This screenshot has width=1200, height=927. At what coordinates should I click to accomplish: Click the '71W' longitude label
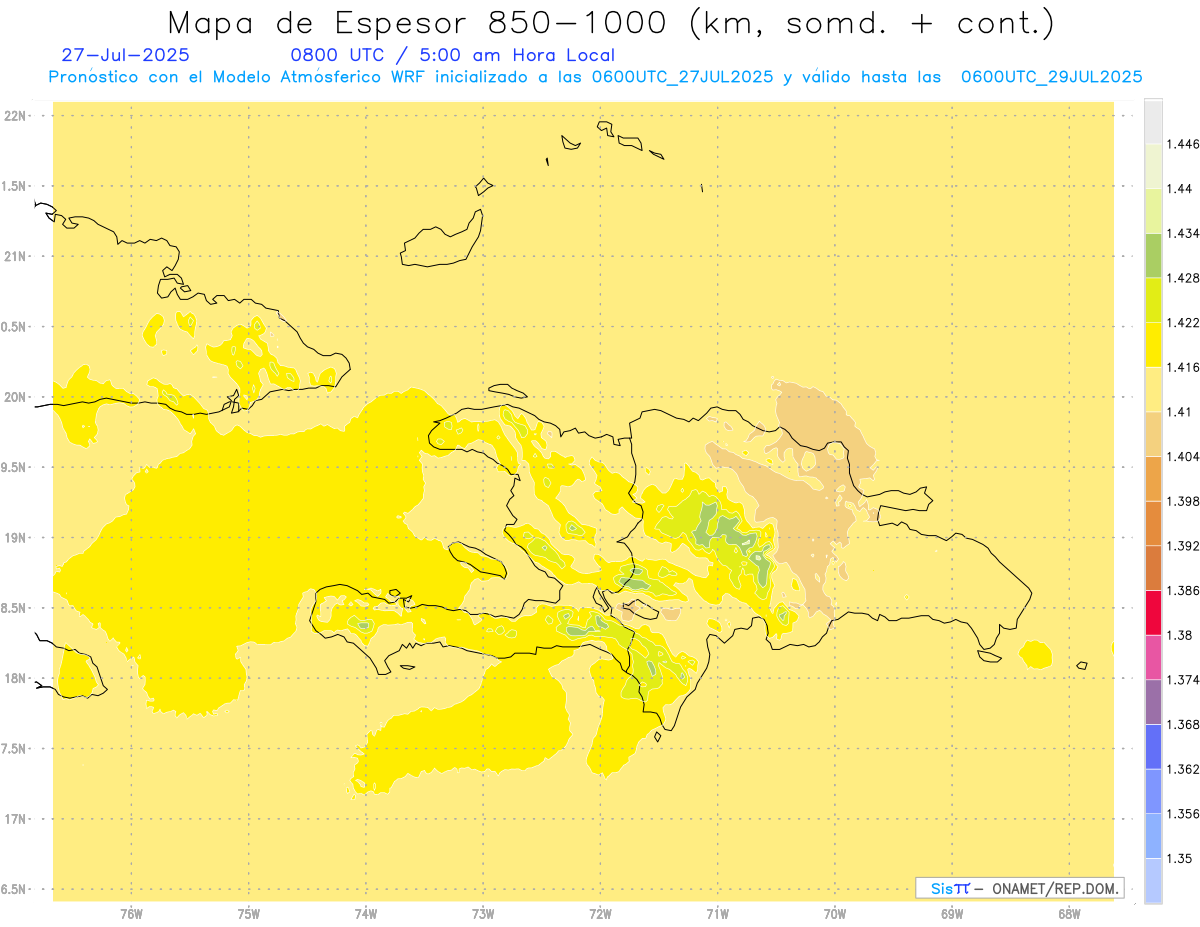click(x=717, y=912)
